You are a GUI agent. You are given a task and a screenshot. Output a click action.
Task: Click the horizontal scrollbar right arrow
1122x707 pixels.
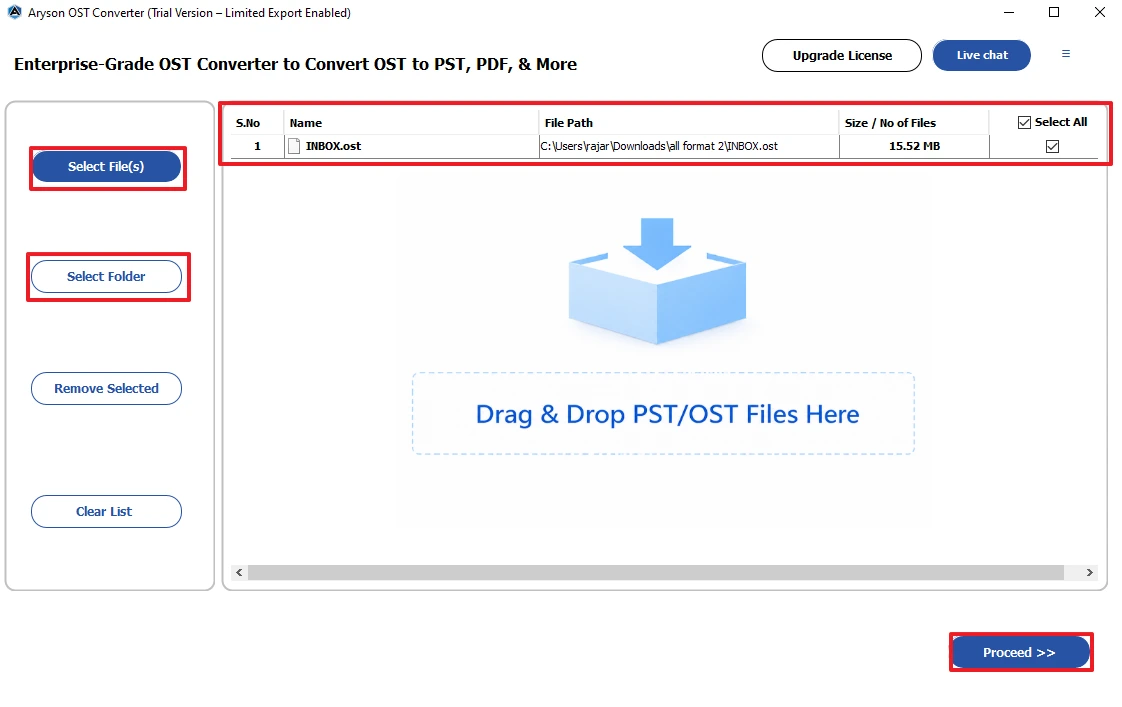pyautogui.click(x=1089, y=572)
